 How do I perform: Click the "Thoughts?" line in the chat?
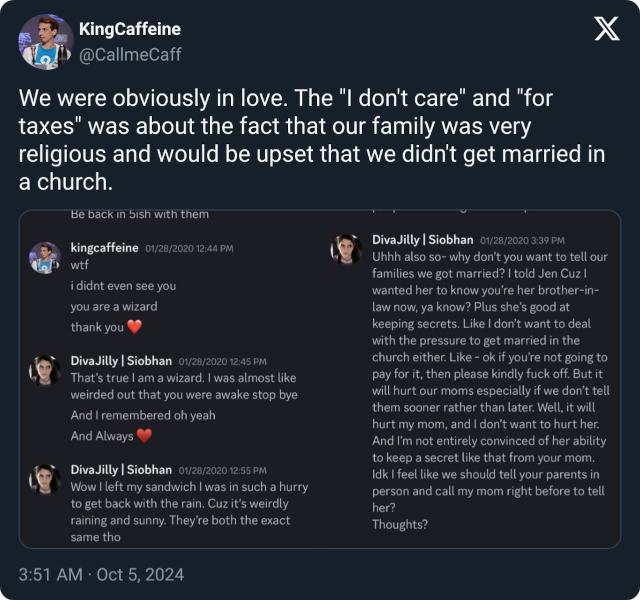pyautogui.click(x=400, y=524)
